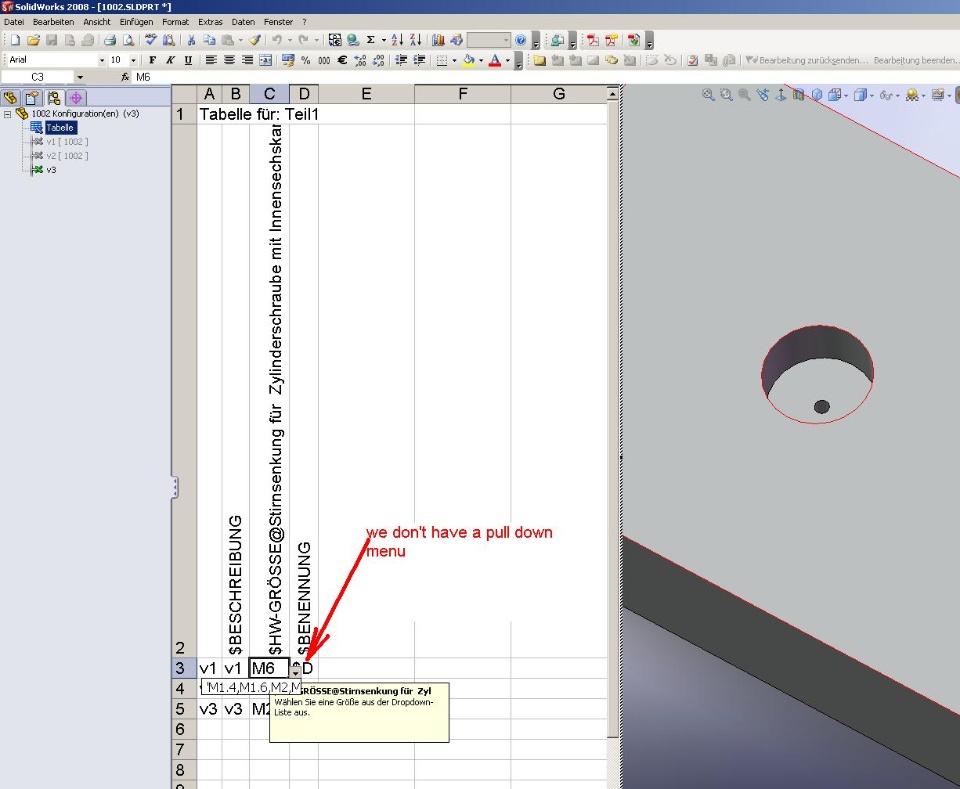Select configuration v3 in the tree

pos(51,170)
